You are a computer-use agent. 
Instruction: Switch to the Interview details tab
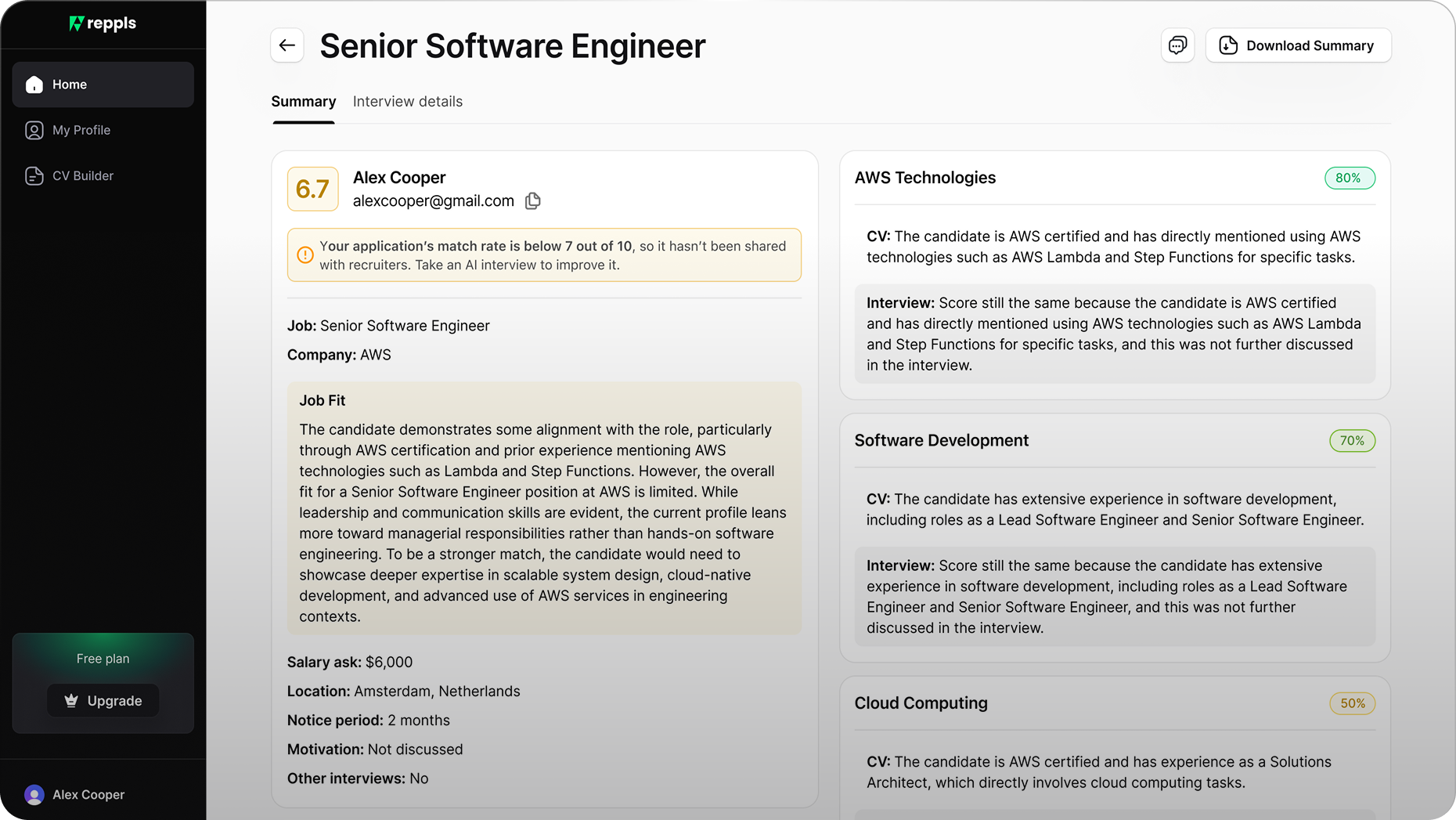(x=407, y=102)
